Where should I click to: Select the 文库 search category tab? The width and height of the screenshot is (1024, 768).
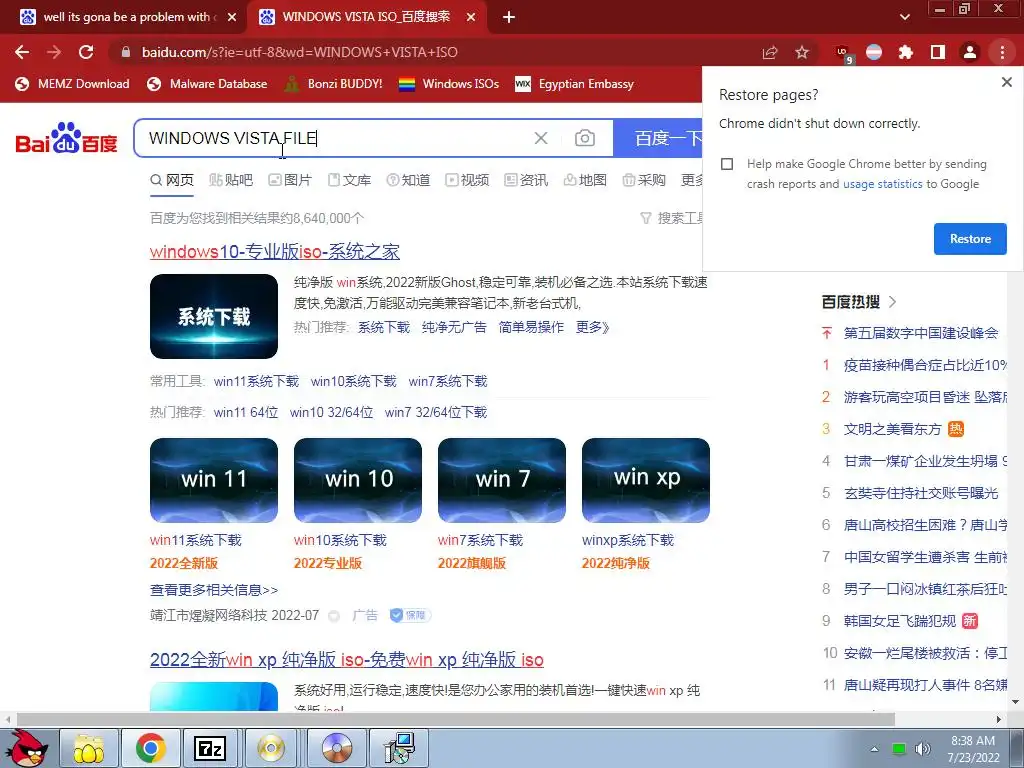[x=349, y=180]
